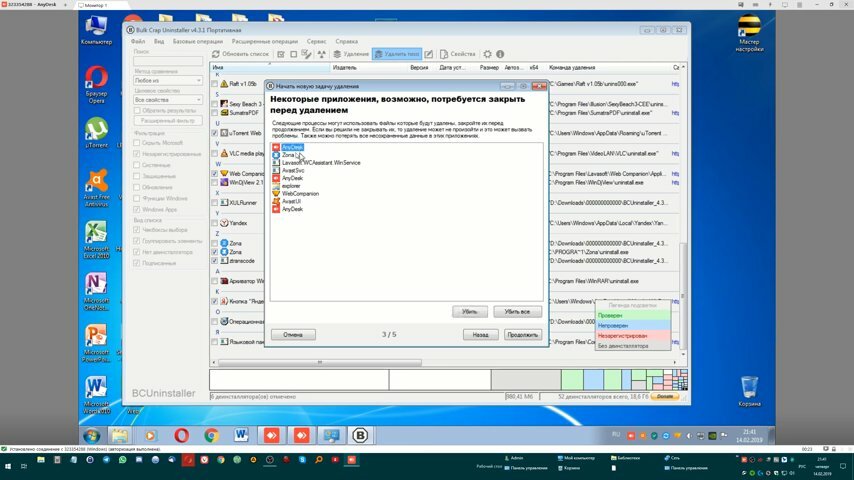Click the info icon in toolbar
The height and width of the screenshot is (480, 854).
coord(500,54)
